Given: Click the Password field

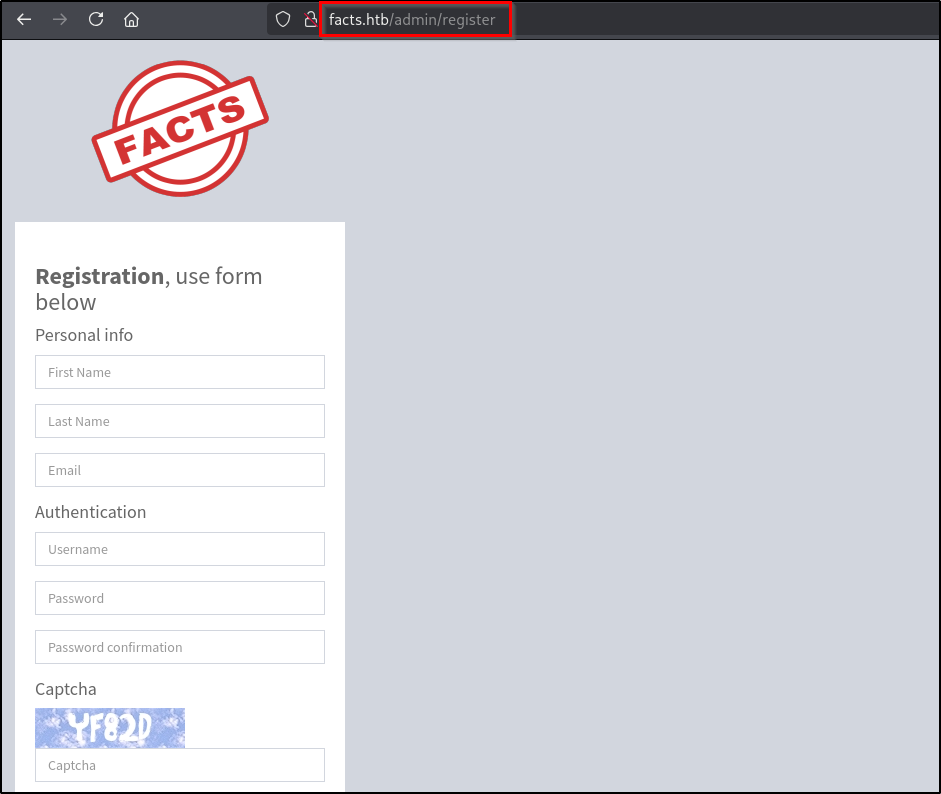Looking at the screenshot, I should tap(180, 598).
